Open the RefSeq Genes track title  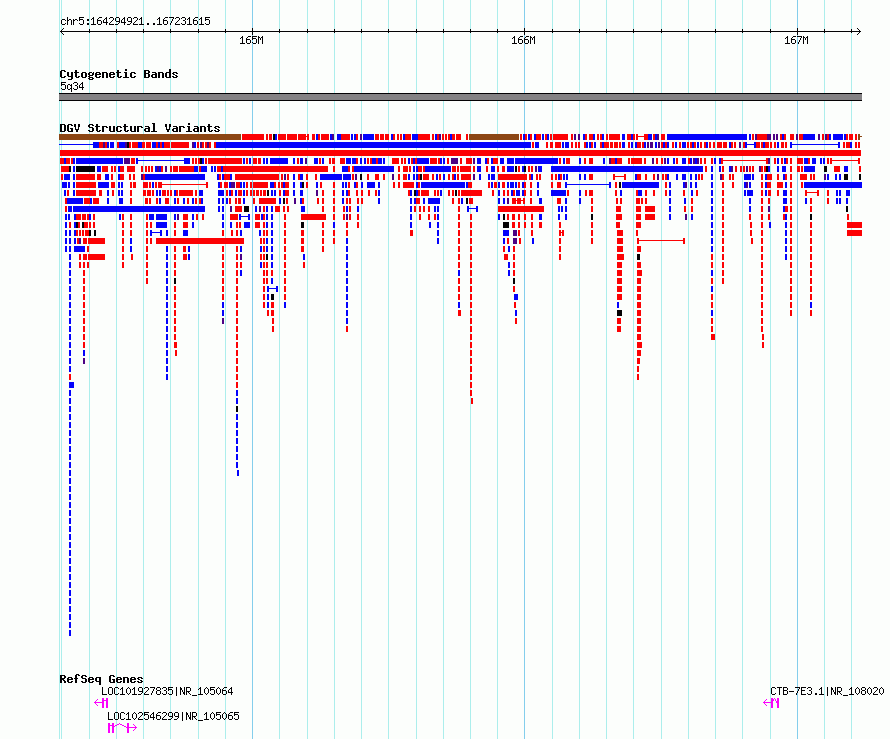click(x=101, y=679)
